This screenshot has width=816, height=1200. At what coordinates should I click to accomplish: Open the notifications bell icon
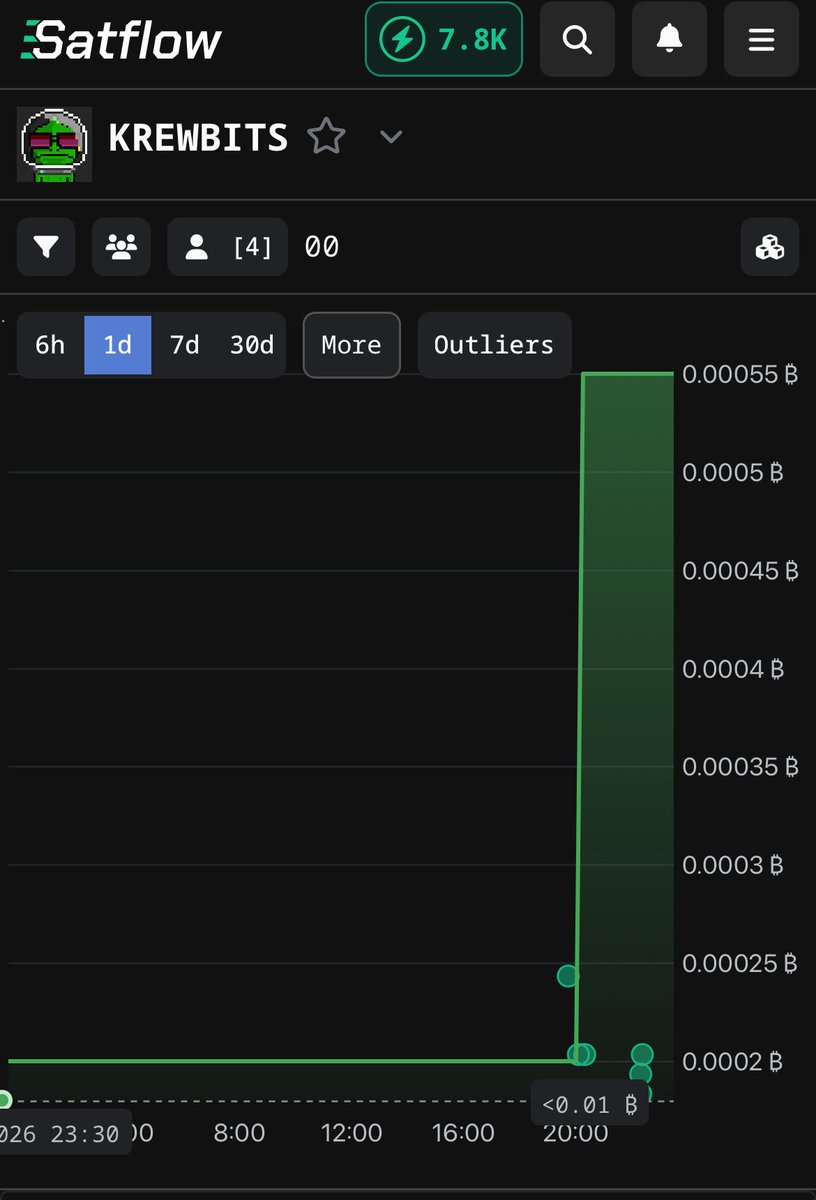coord(669,39)
